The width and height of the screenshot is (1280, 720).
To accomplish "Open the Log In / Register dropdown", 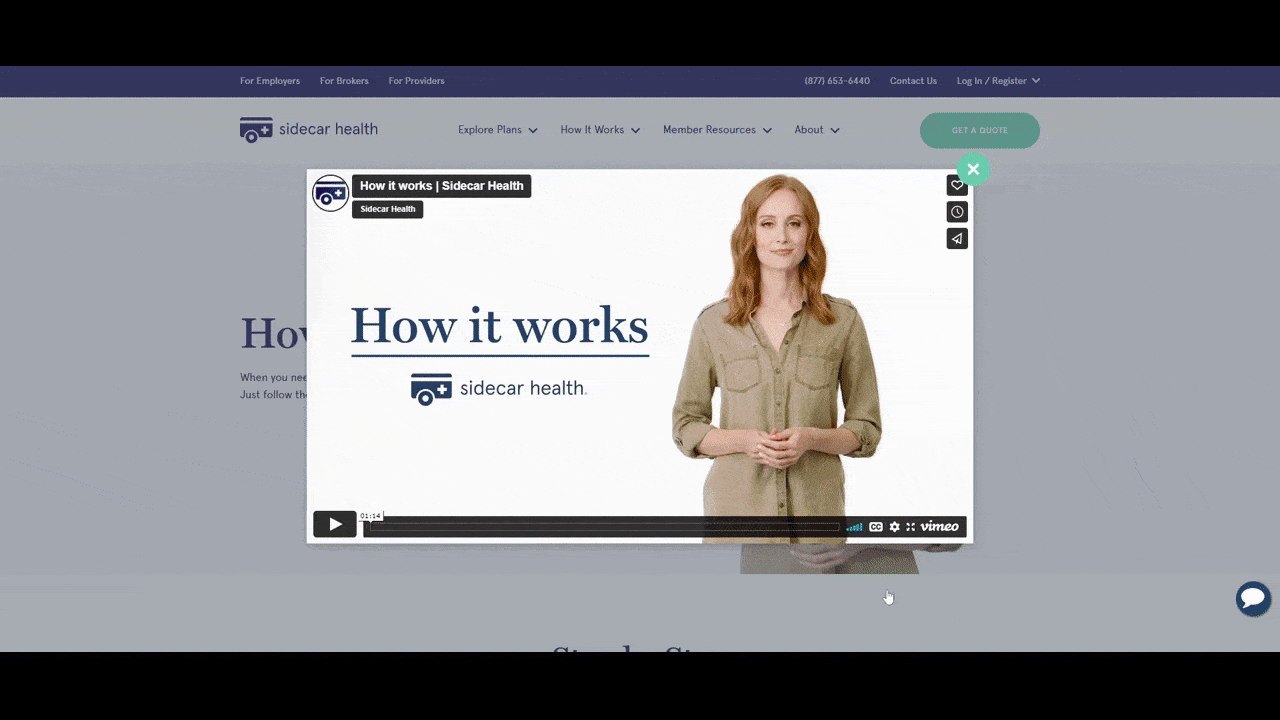I will (x=998, y=81).
